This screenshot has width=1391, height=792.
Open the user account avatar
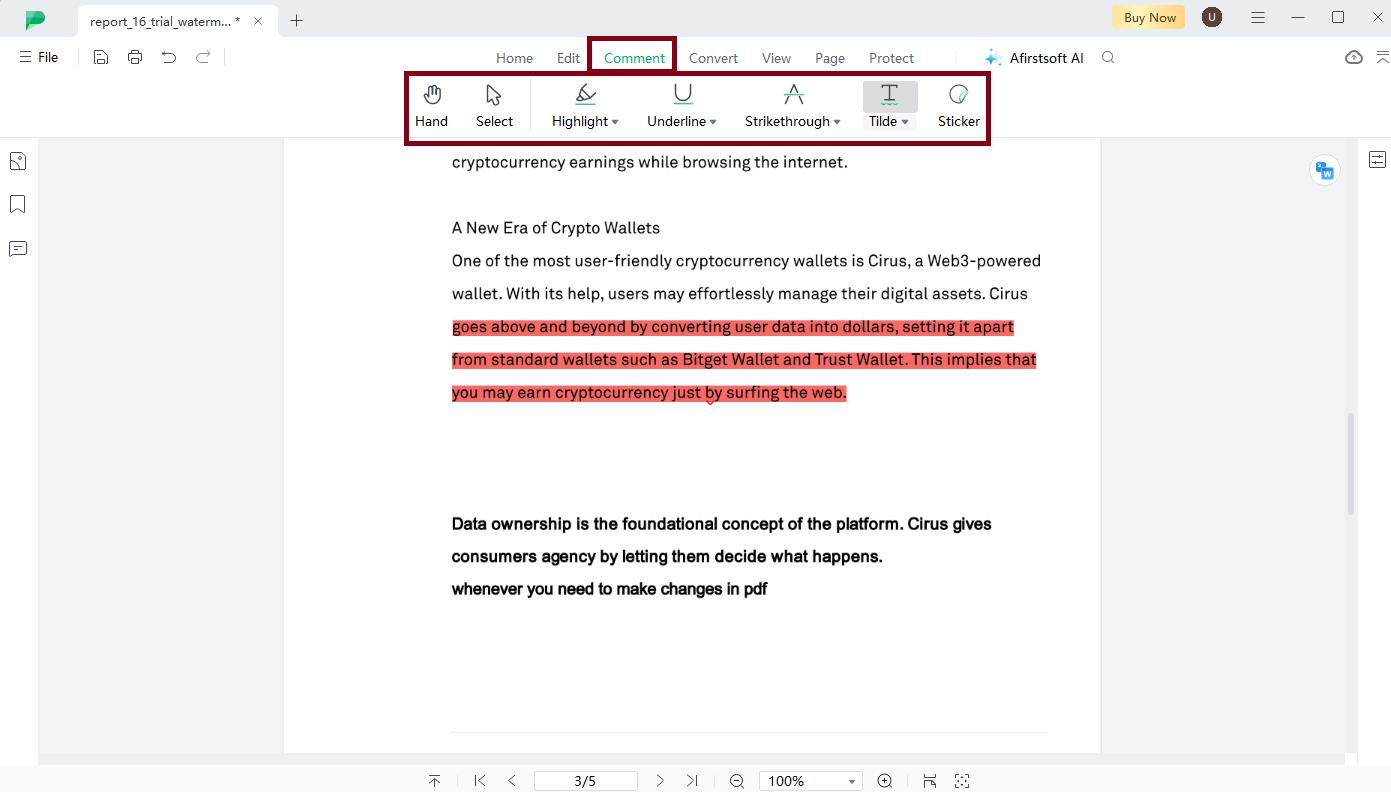point(1212,17)
